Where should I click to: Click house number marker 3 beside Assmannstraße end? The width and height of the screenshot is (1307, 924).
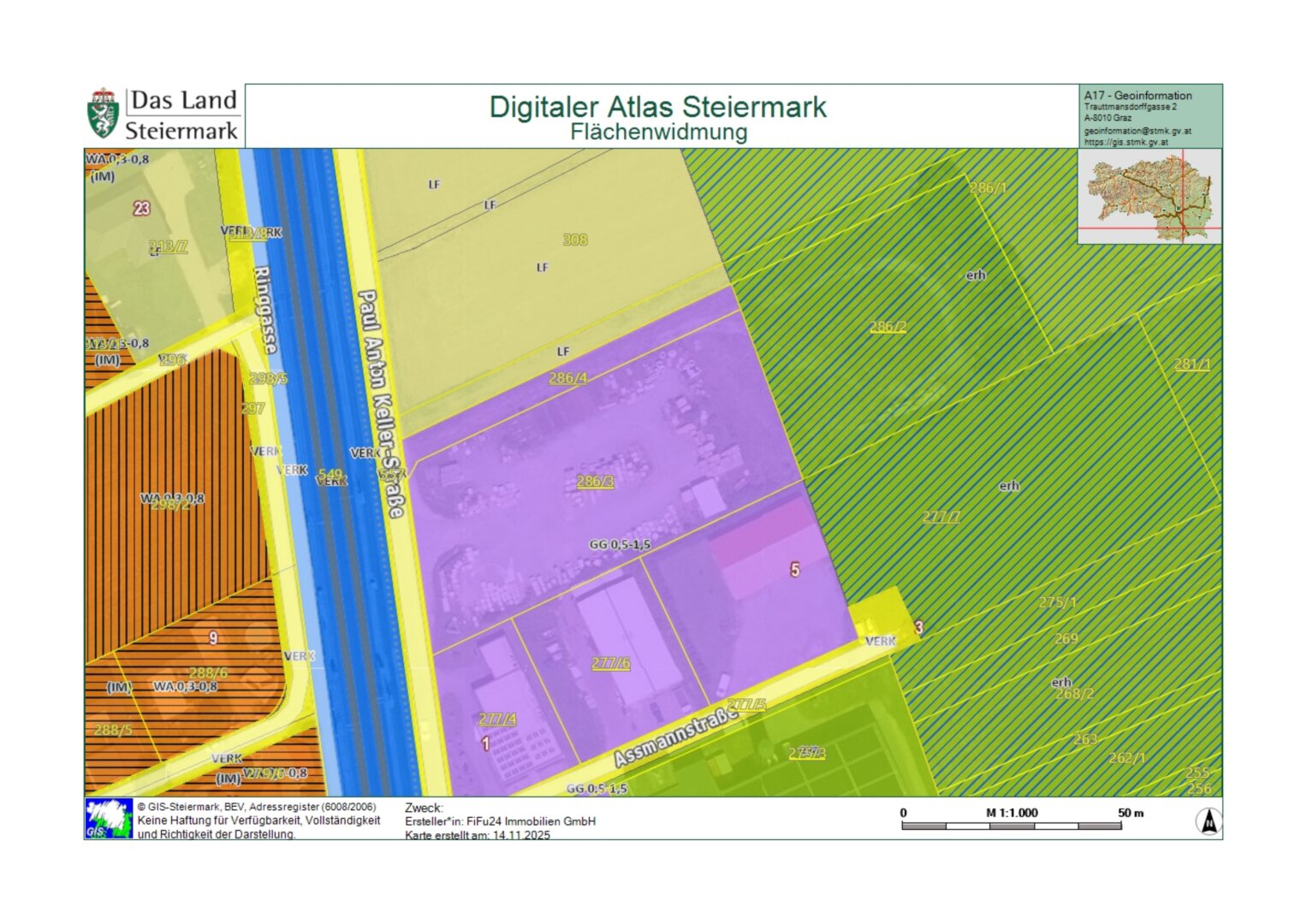point(918,628)
